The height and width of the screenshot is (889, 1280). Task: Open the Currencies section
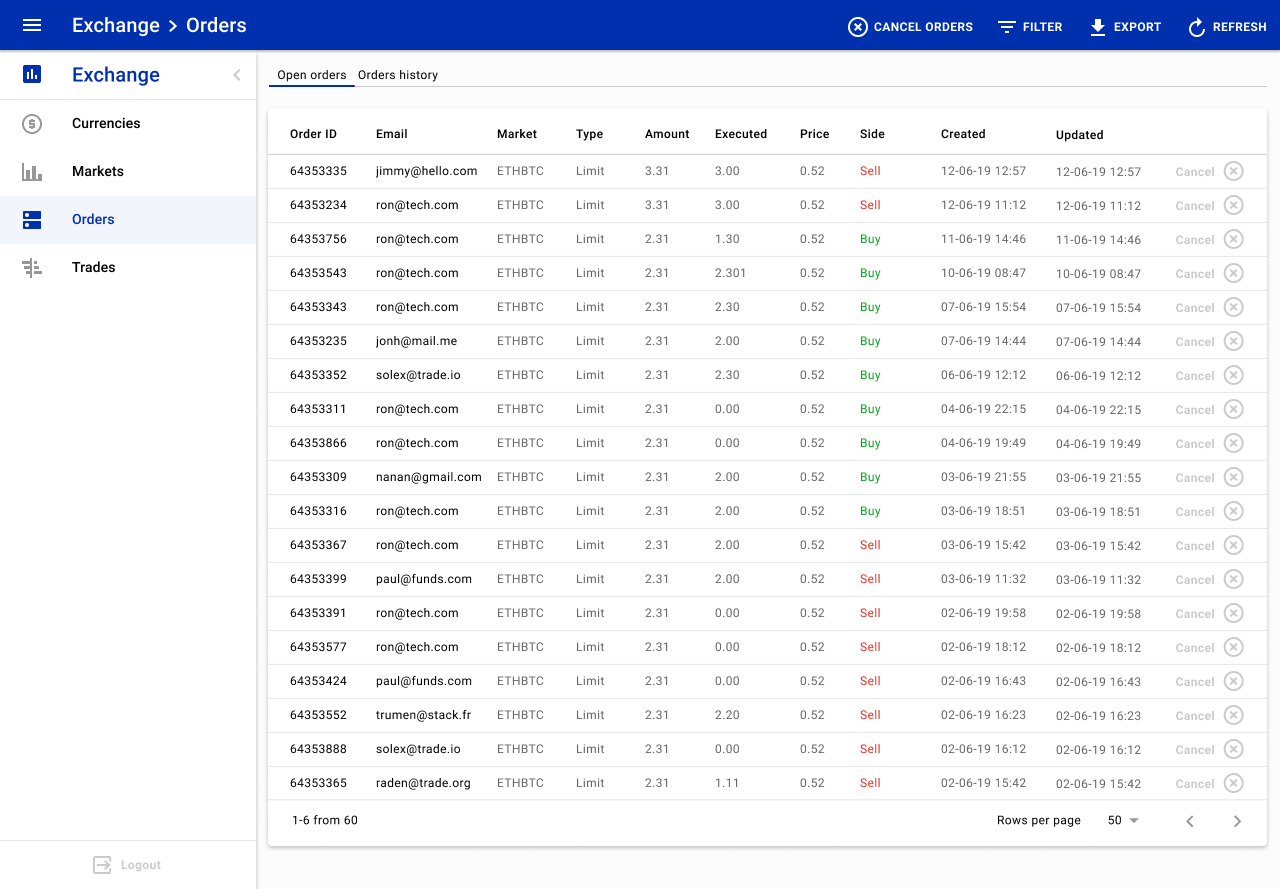[x=128, y=124]
